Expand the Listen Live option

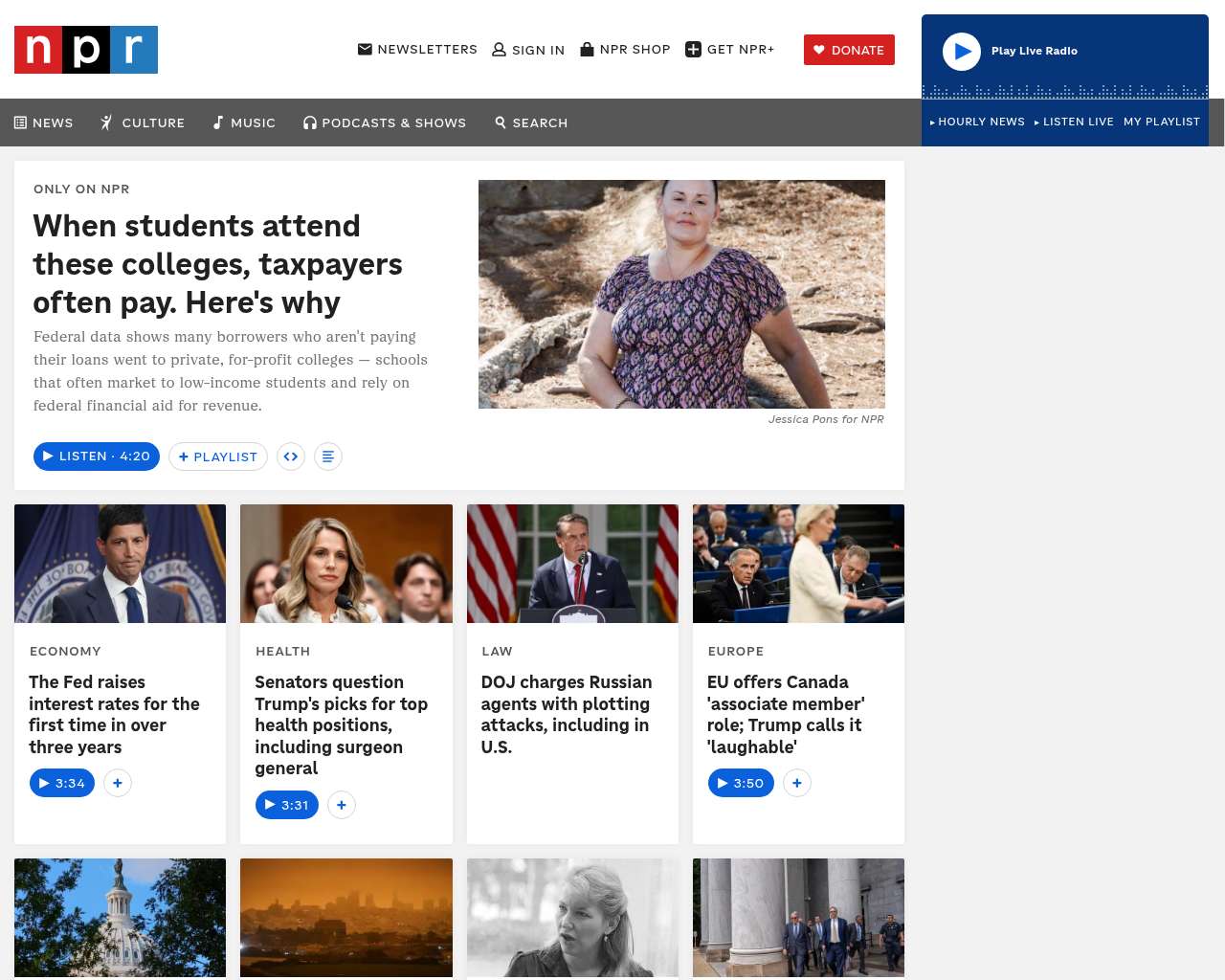[1074, 122]
